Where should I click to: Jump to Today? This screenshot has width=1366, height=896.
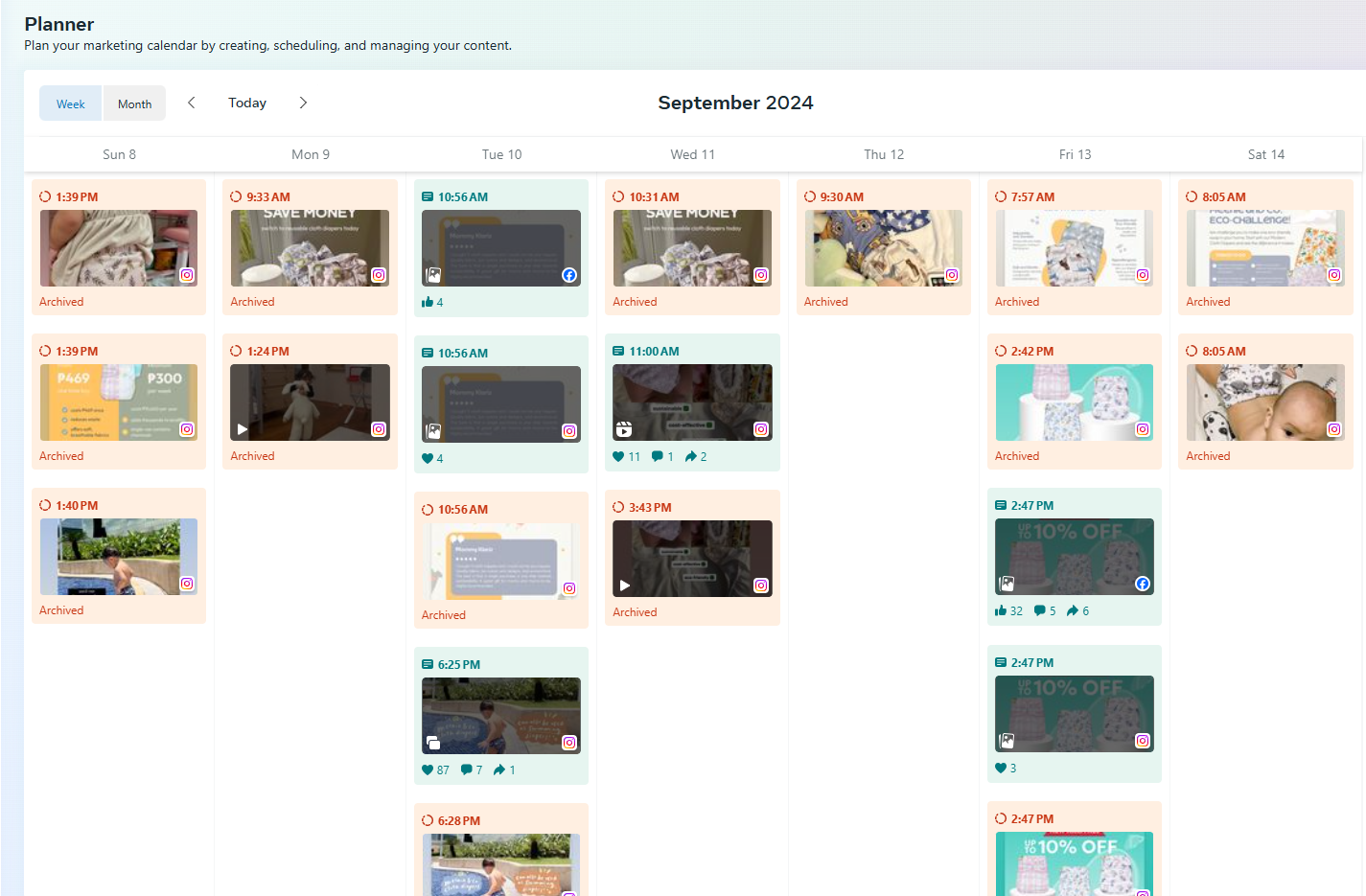(247, 103)
